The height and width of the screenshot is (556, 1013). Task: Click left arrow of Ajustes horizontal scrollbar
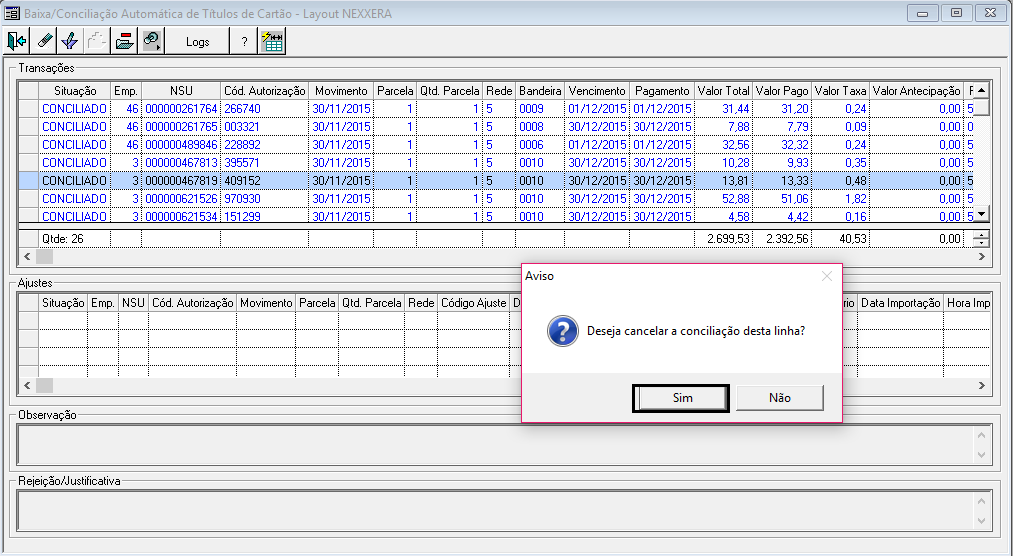pyautogui.click(x=27, y=386)
